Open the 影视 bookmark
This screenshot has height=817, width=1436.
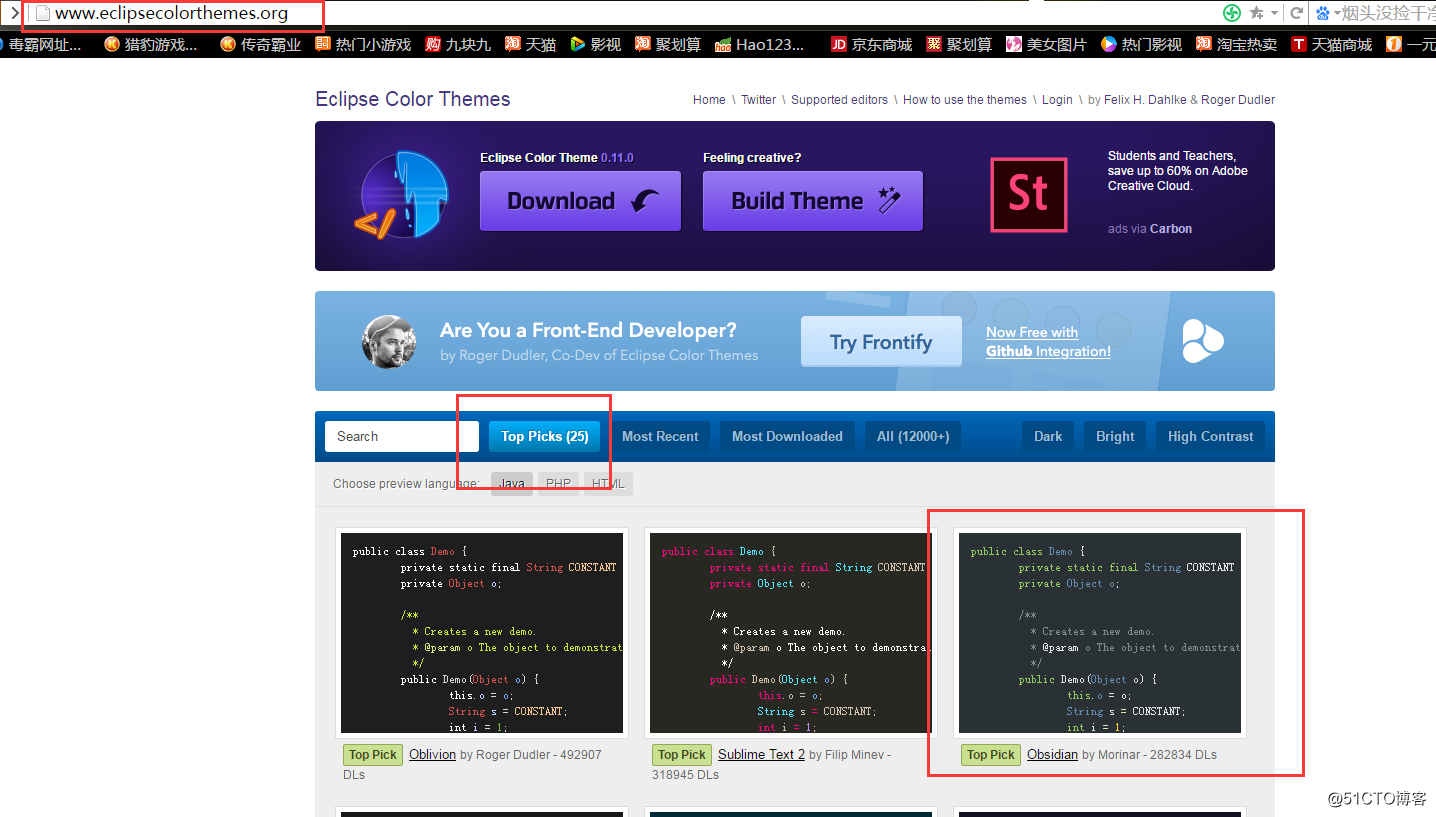pos(595,44)
